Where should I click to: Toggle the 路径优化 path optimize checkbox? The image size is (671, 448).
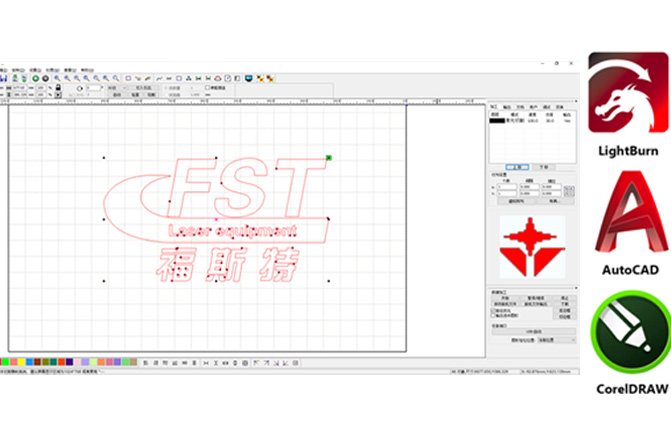493,310
